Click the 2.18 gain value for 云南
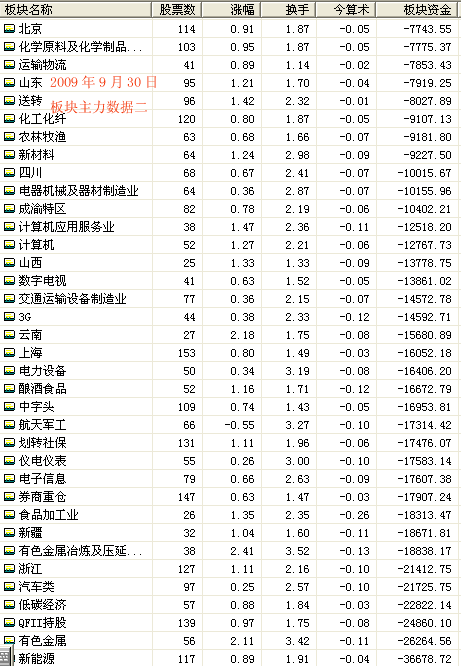Image resolution: width=461 pixels, height=666 pixels. coord(242,335)
